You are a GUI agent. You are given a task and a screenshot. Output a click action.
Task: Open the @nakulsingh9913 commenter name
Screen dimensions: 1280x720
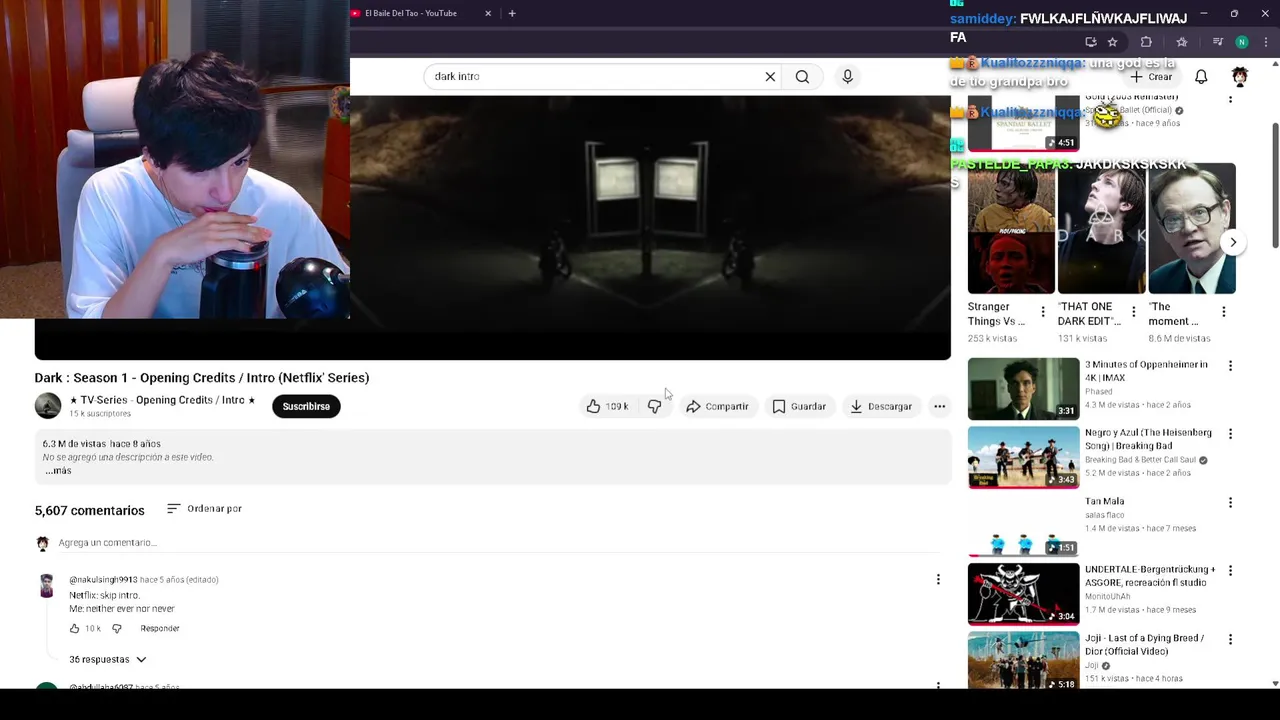pos(103,580)
